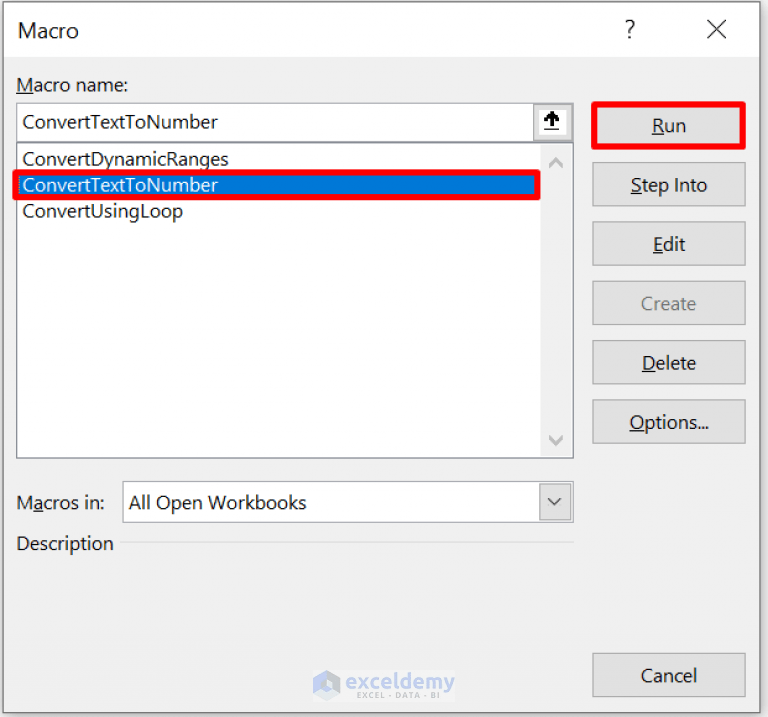Select ConvertTextToNumber in the macro list
This screenshot has height=717, width=768.
click(277, 185)
